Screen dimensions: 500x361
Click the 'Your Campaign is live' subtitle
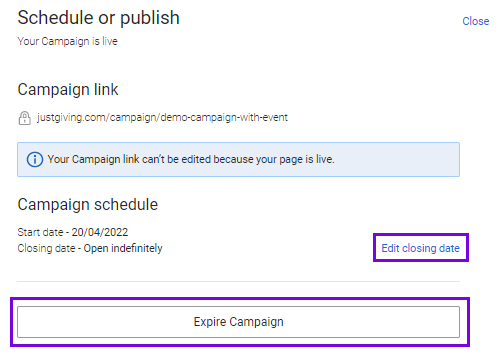(x=67, y=41)
